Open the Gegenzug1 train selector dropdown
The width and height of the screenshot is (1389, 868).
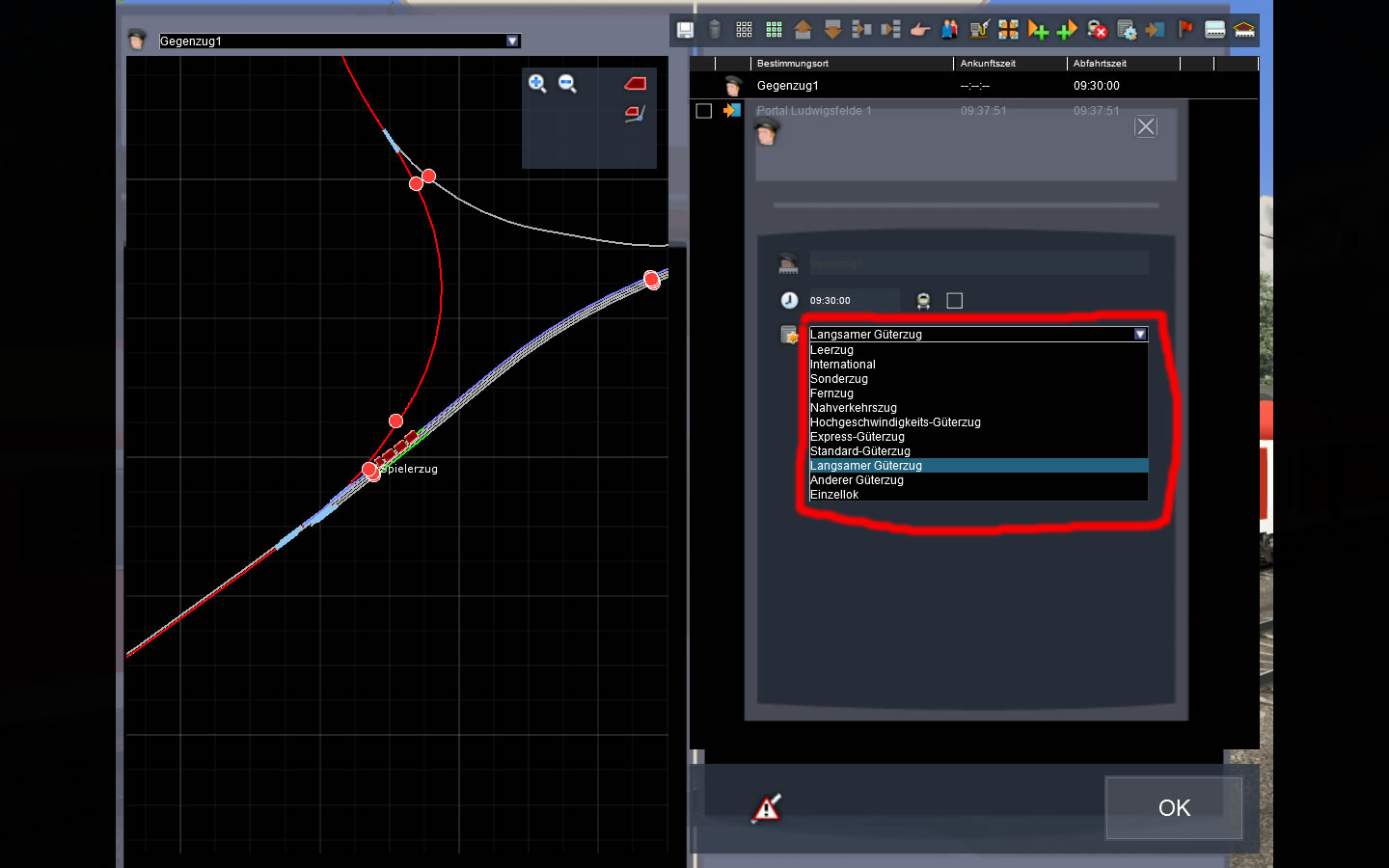pyautogui.click(x=513, y=41)
